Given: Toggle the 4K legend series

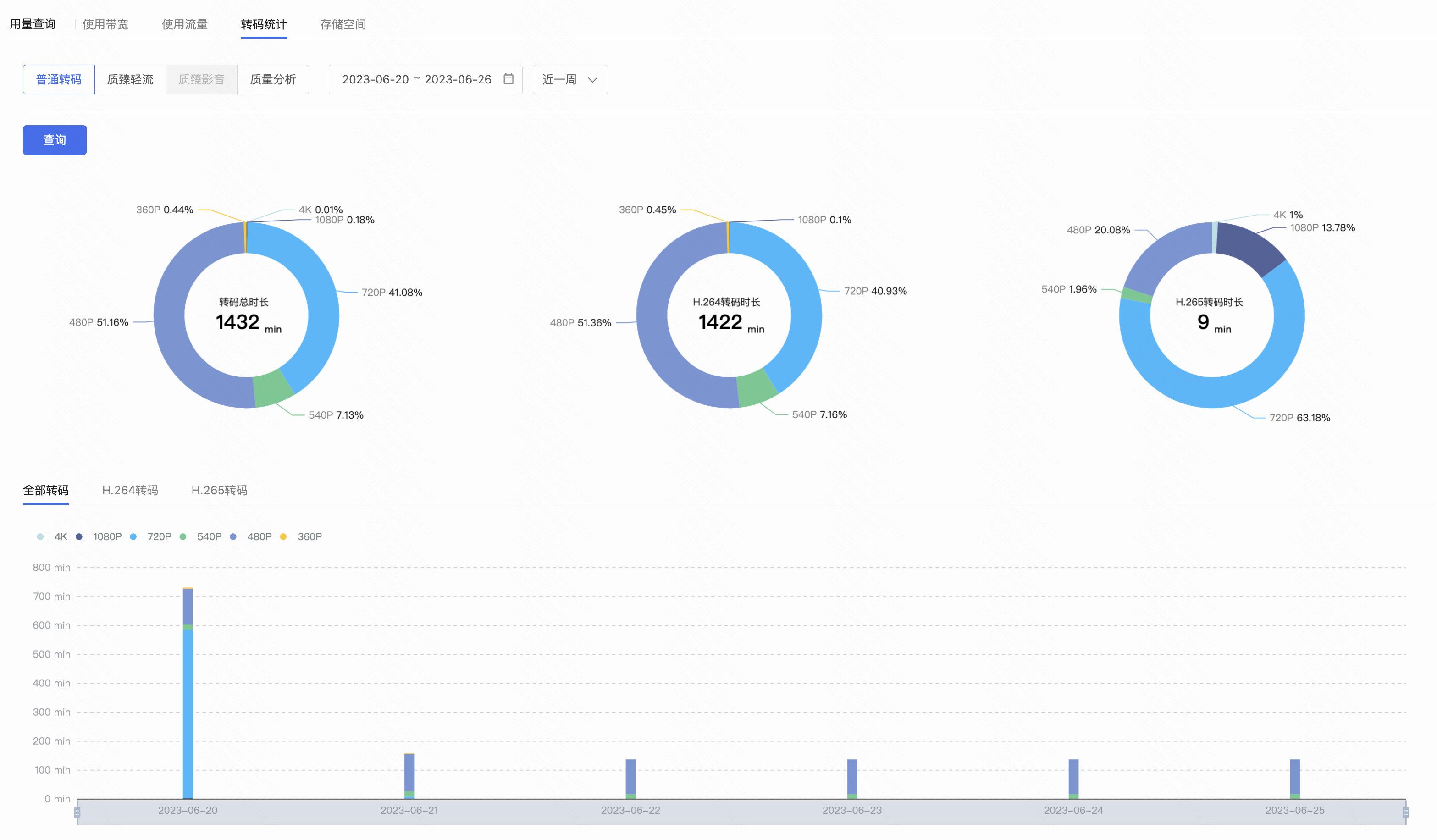Looking at the screenshot, I should [52, 536].
